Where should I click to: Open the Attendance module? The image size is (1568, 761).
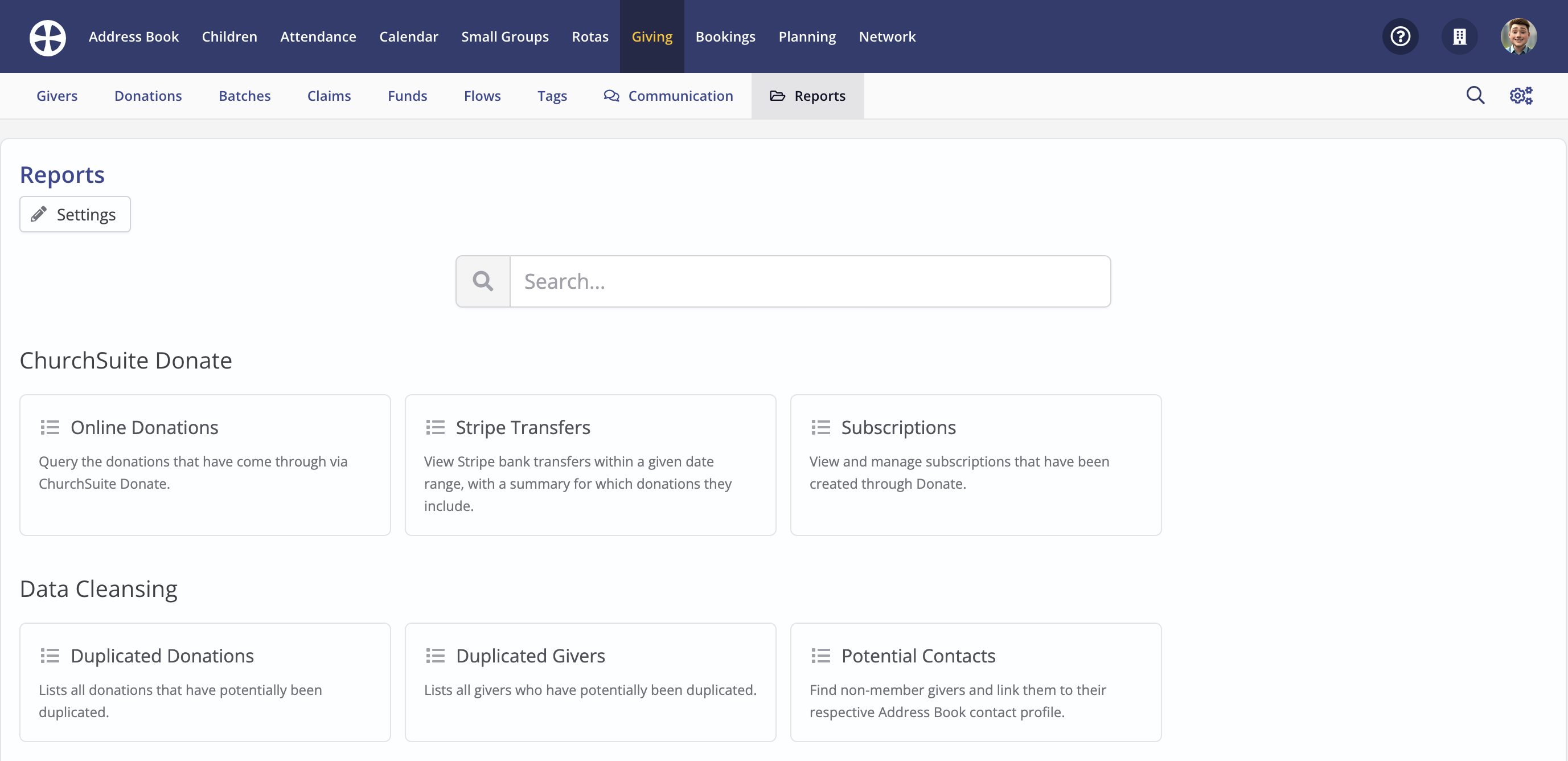[x=318, y=36]
